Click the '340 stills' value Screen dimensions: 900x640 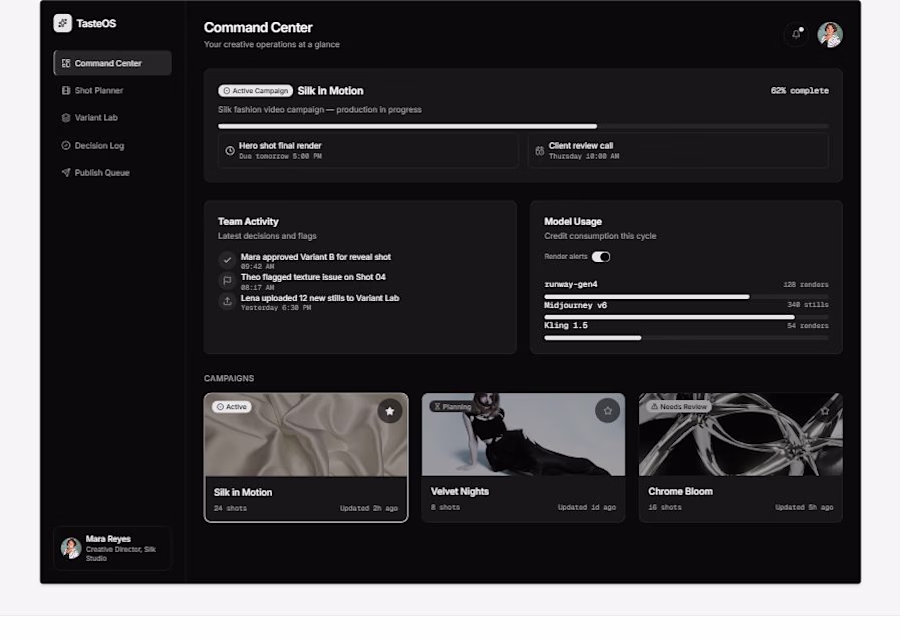[x=808, y=305]
